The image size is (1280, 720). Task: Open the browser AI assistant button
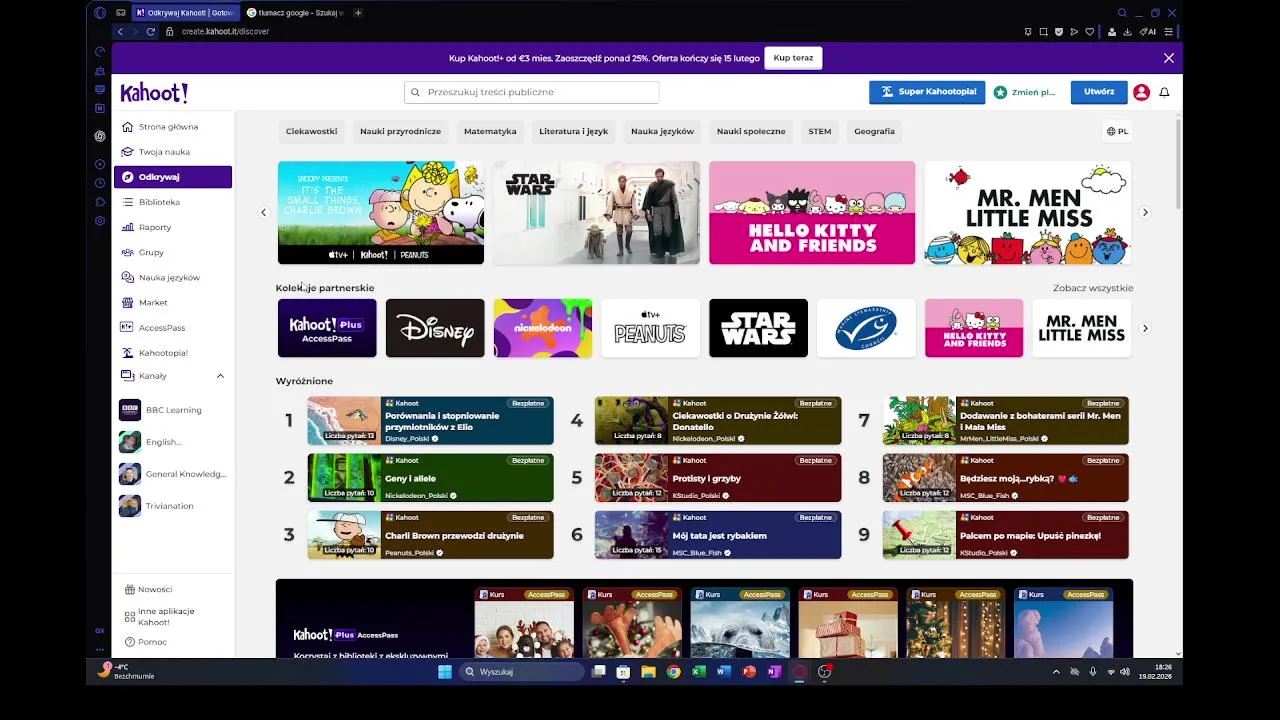tap(1148, 31)
